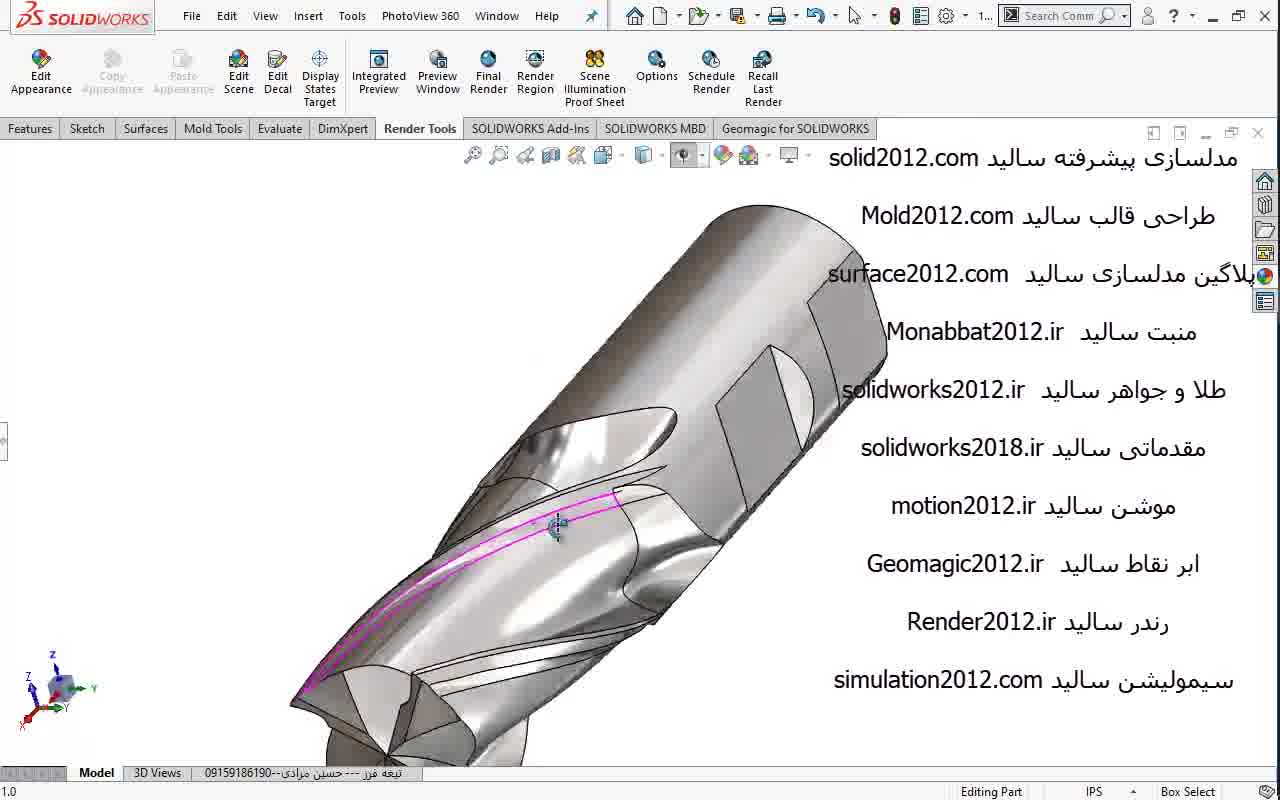
Task: Click the Home icon in title toolbar
Action: (634, 16)
